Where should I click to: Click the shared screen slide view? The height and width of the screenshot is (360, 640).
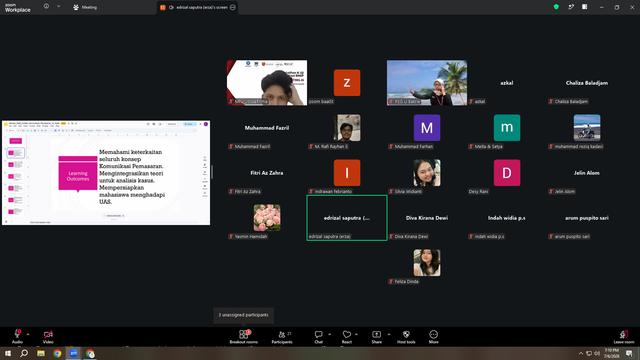(x=106, y=172)
